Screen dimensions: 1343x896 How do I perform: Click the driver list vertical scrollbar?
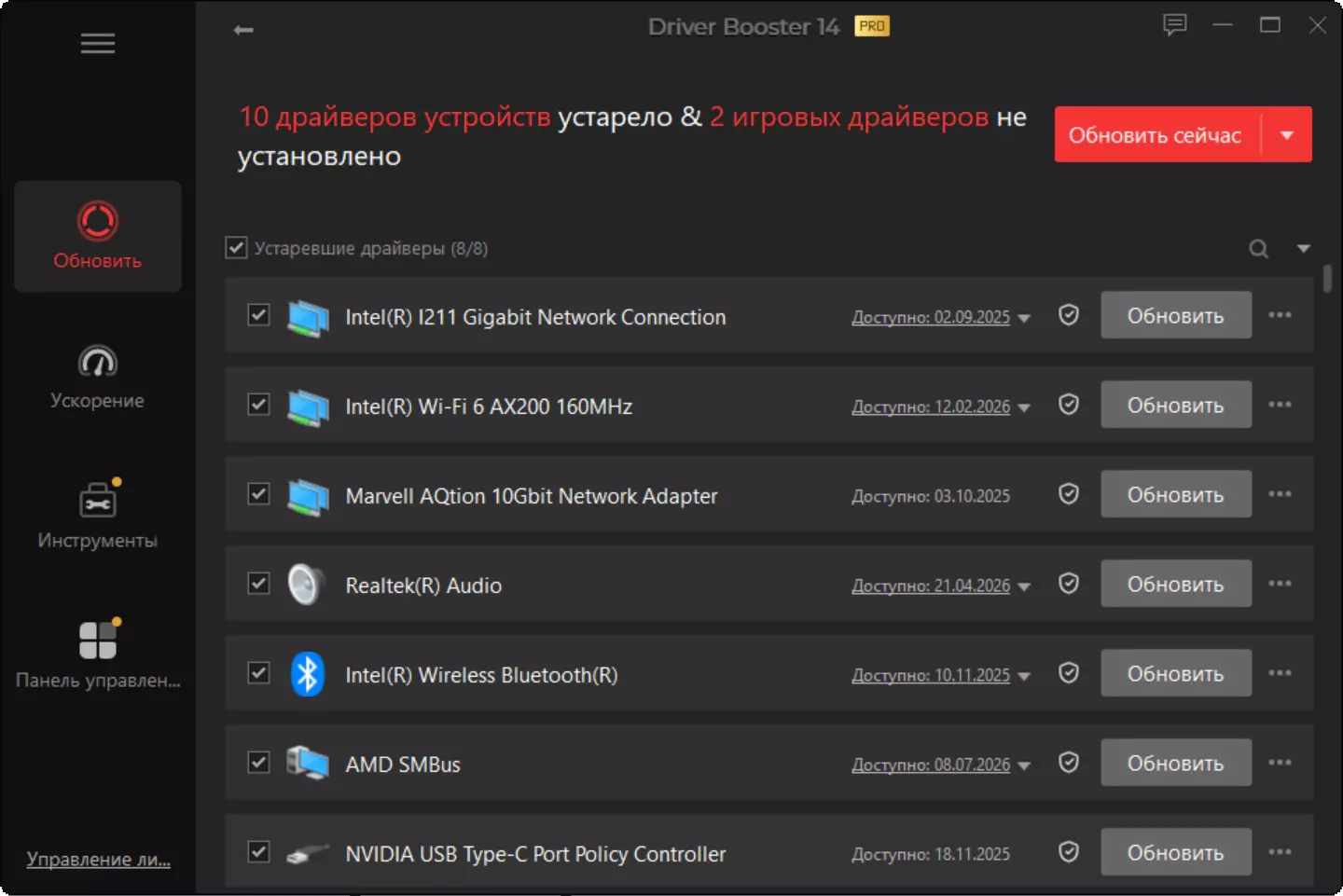point(1327,279)
